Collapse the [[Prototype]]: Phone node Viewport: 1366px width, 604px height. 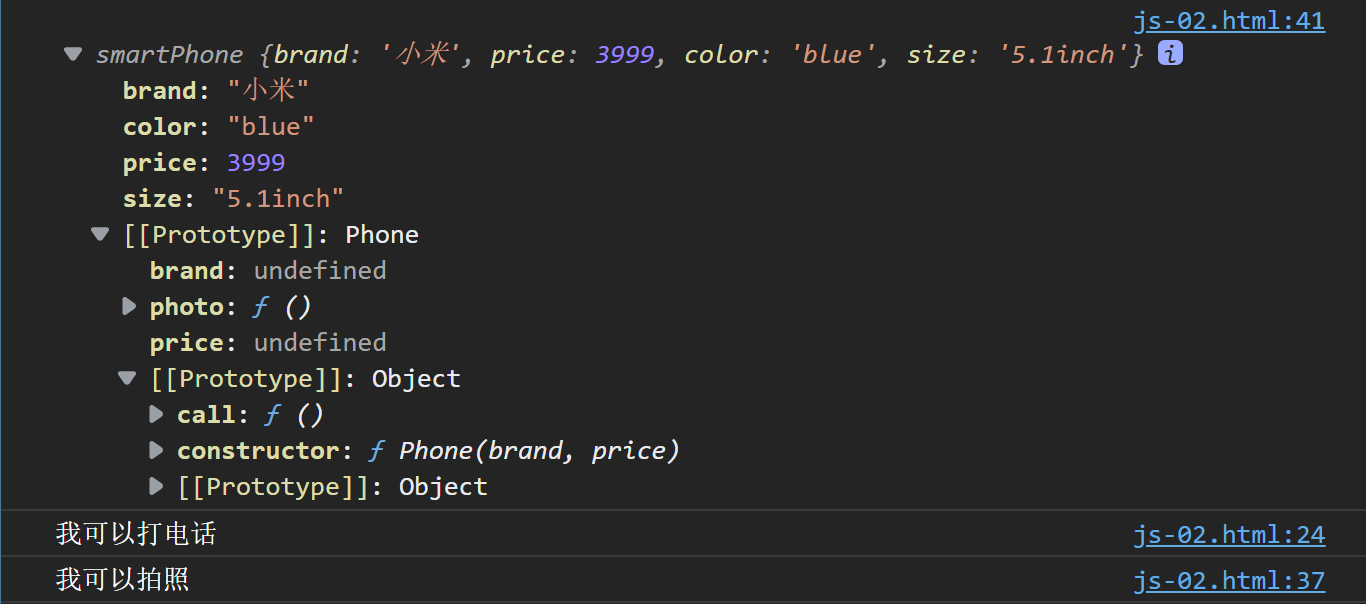point(100,234)
